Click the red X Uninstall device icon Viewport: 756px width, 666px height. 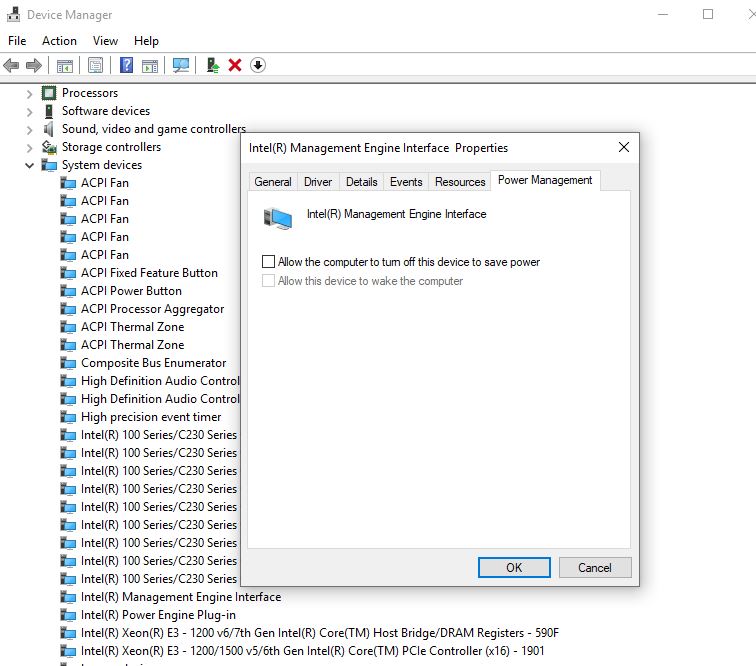[235, 65]
